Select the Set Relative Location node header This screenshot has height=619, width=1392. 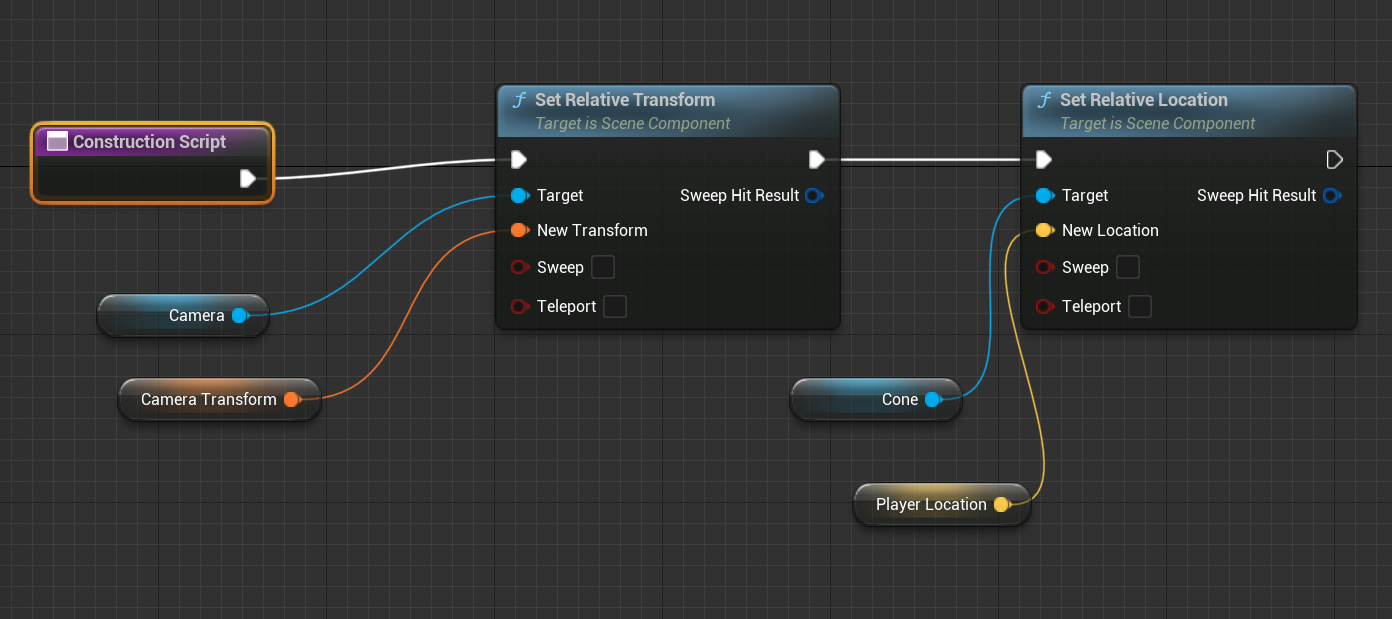[1189, 111]
